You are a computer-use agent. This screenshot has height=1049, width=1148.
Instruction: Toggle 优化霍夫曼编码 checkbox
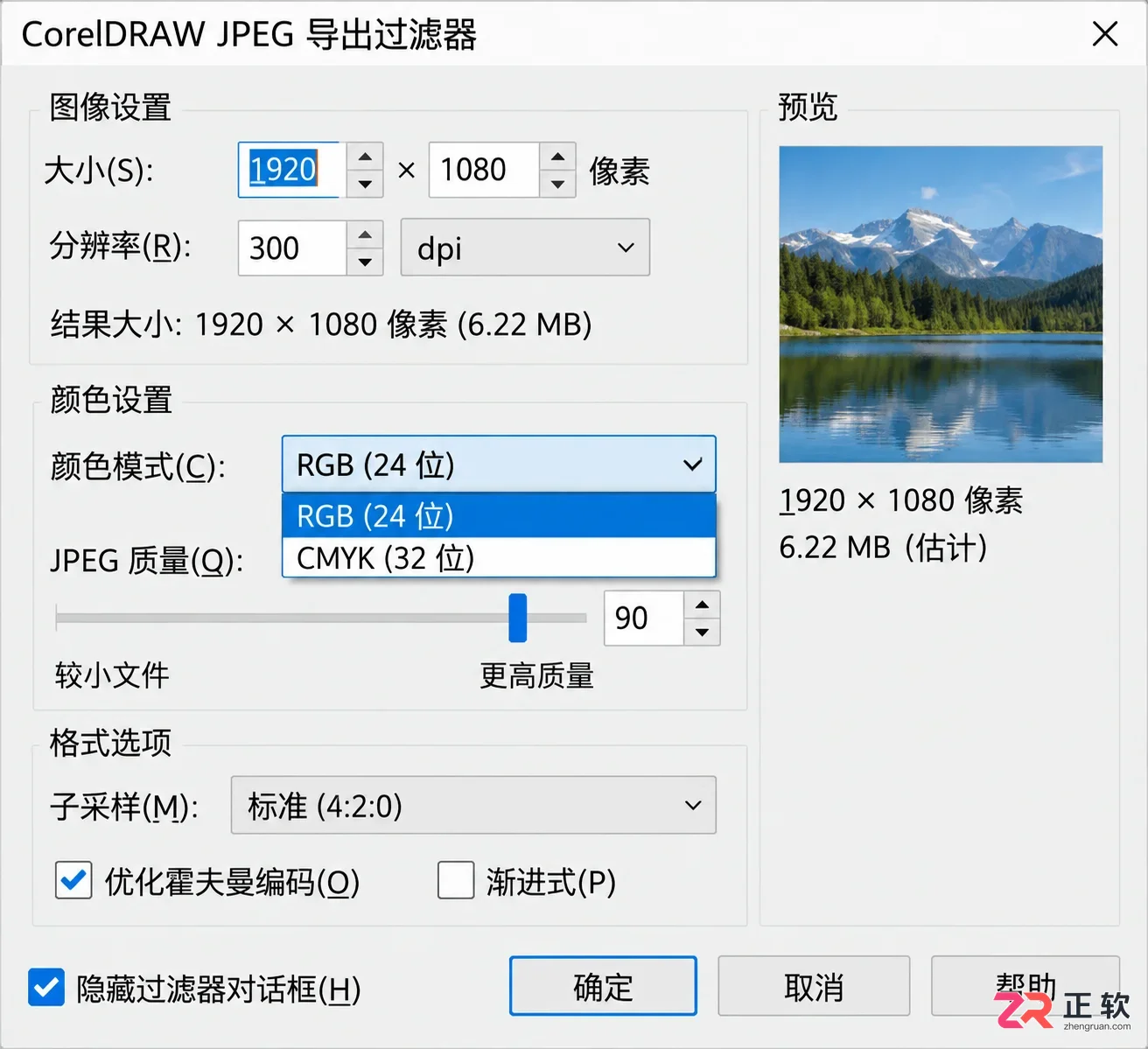coord(73,880)
